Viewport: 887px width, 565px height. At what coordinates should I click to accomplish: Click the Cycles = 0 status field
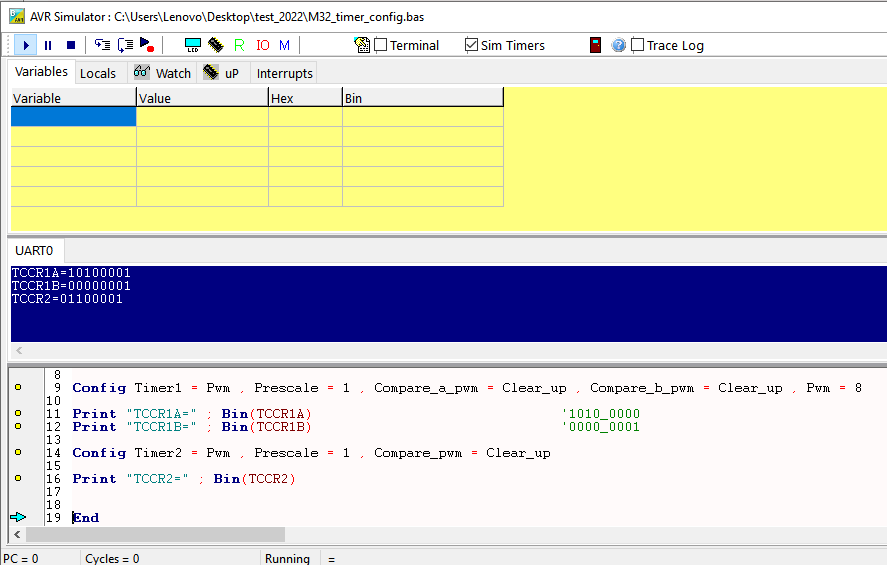113,559
